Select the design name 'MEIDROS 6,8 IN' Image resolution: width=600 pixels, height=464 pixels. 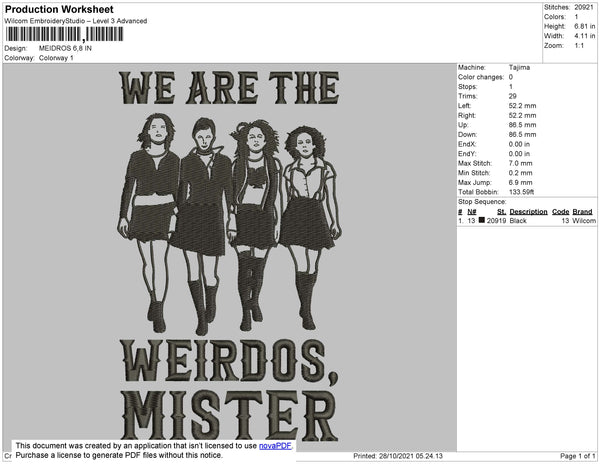[65, 49]
